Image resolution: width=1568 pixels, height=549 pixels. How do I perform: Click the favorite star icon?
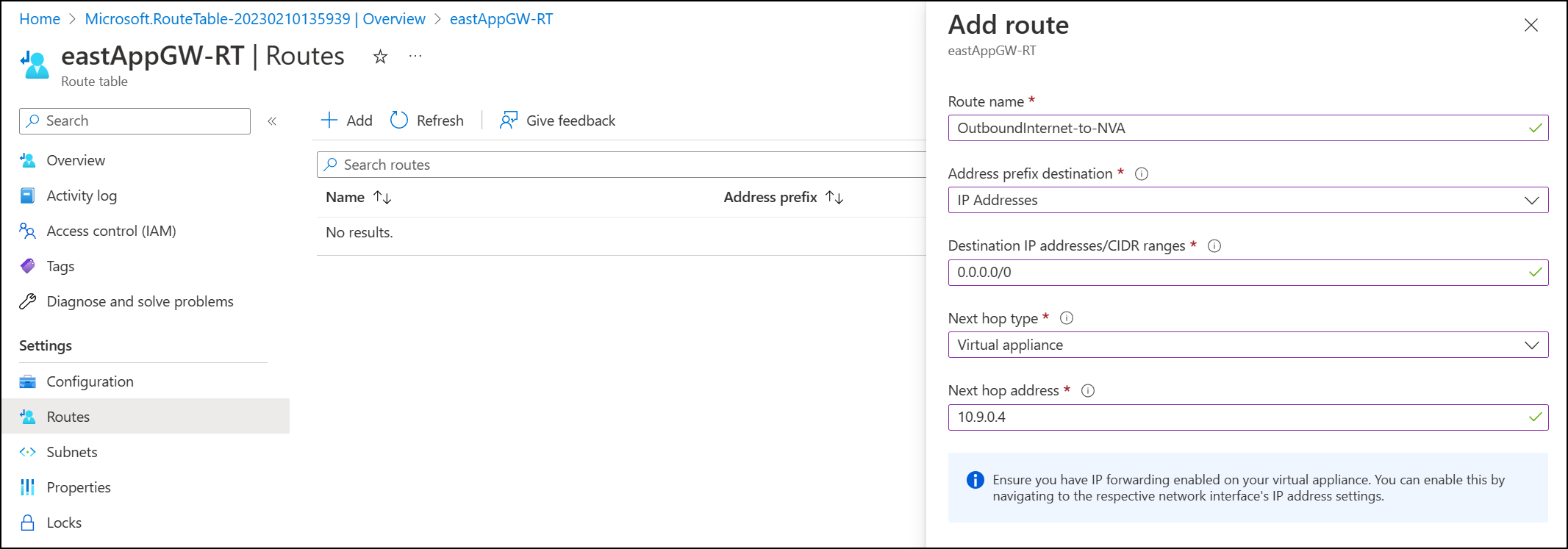(380, 57)
